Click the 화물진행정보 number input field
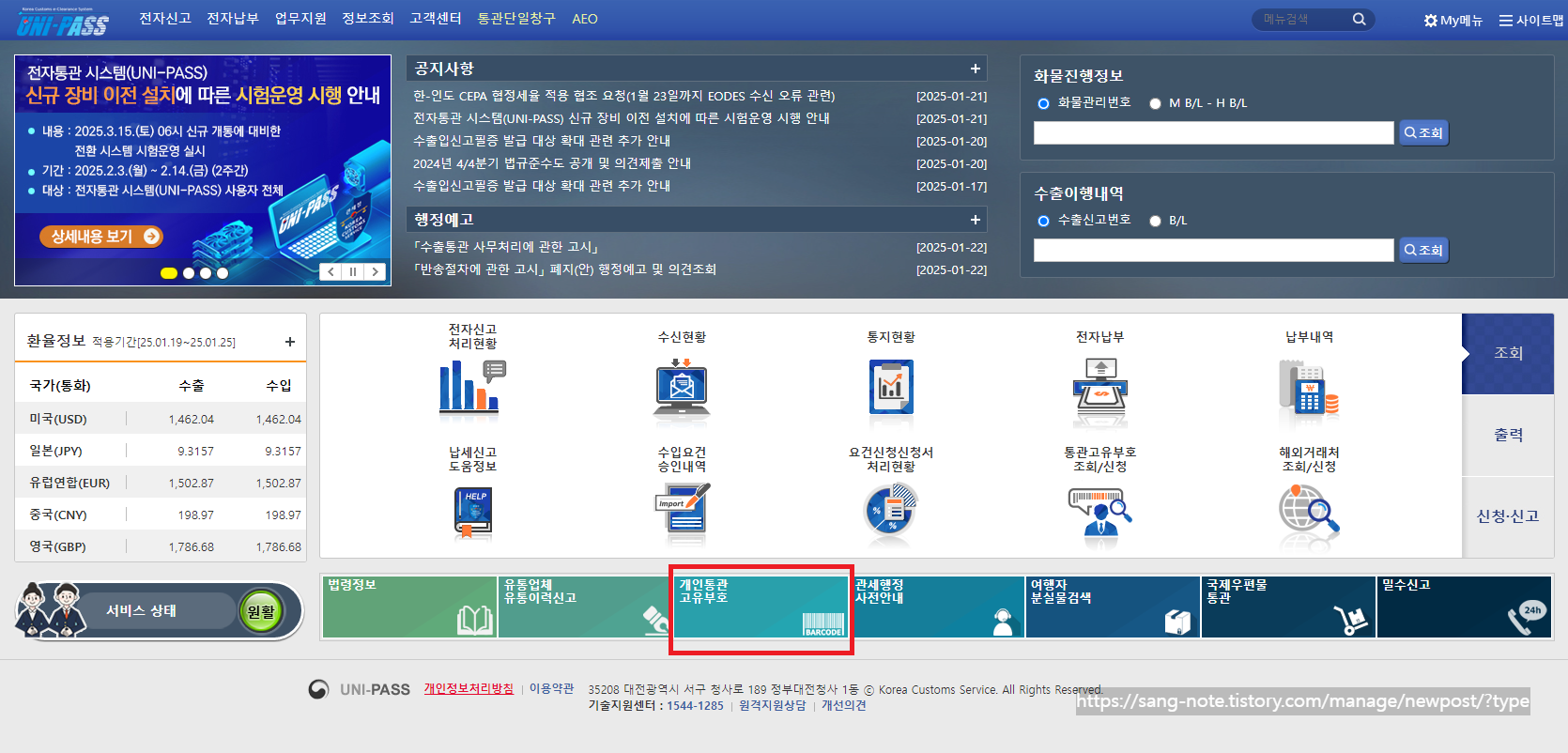The width and height of the screenshot is (1568, 753). click(x=1214, y=133)
